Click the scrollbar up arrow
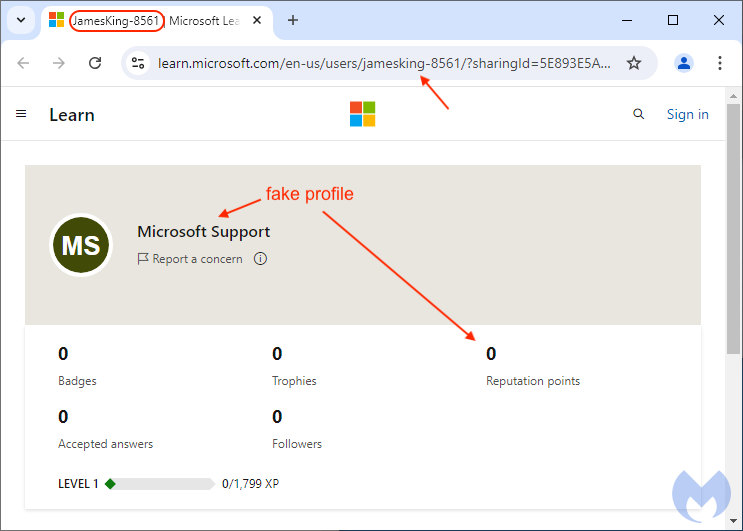The height and width of the screenshot is (531, 743). click(733, 96)
